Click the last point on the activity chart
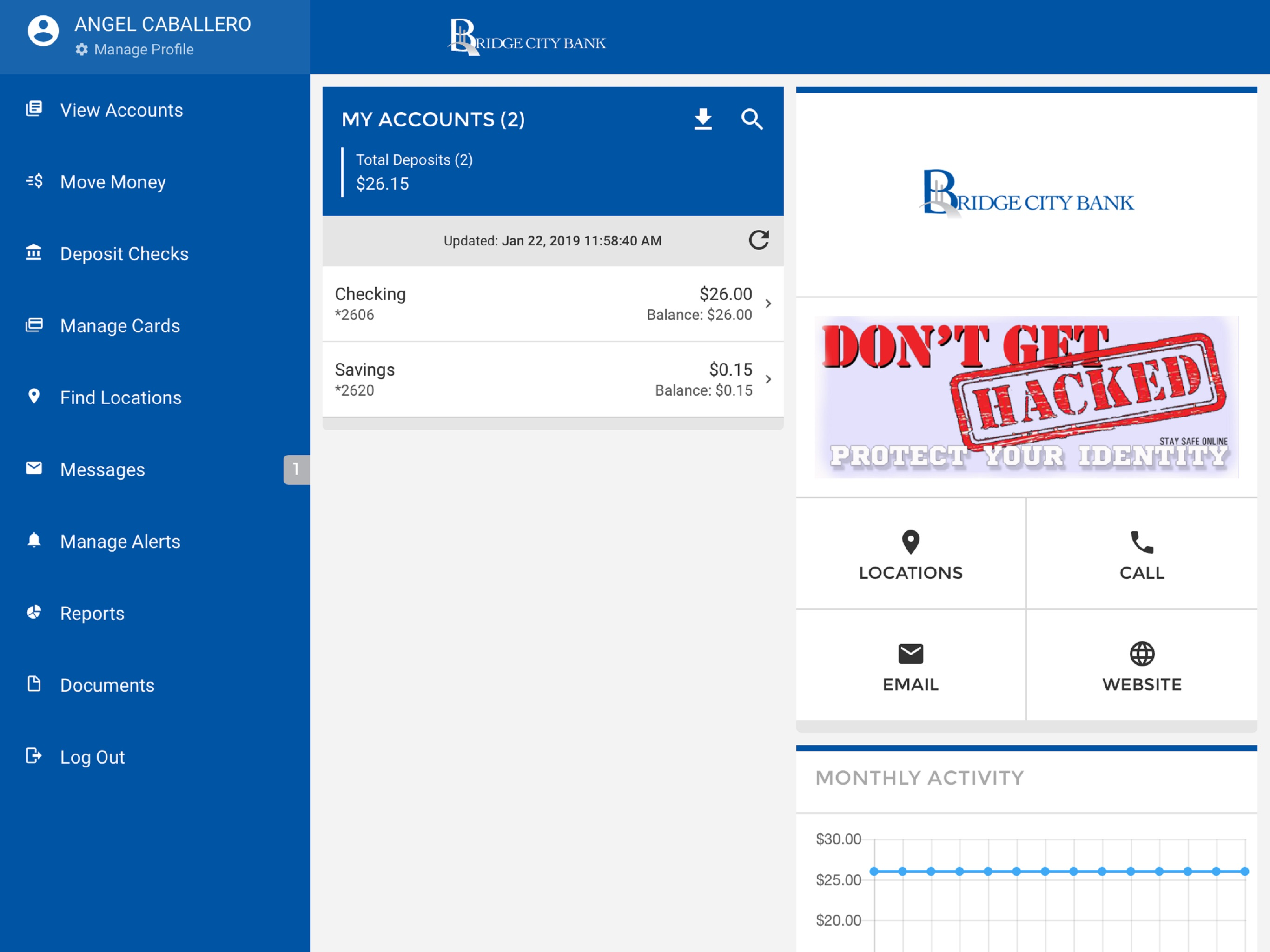The width and height of the screenshot is (1270, 952). pyautogui.click(x=1244, y=871)
